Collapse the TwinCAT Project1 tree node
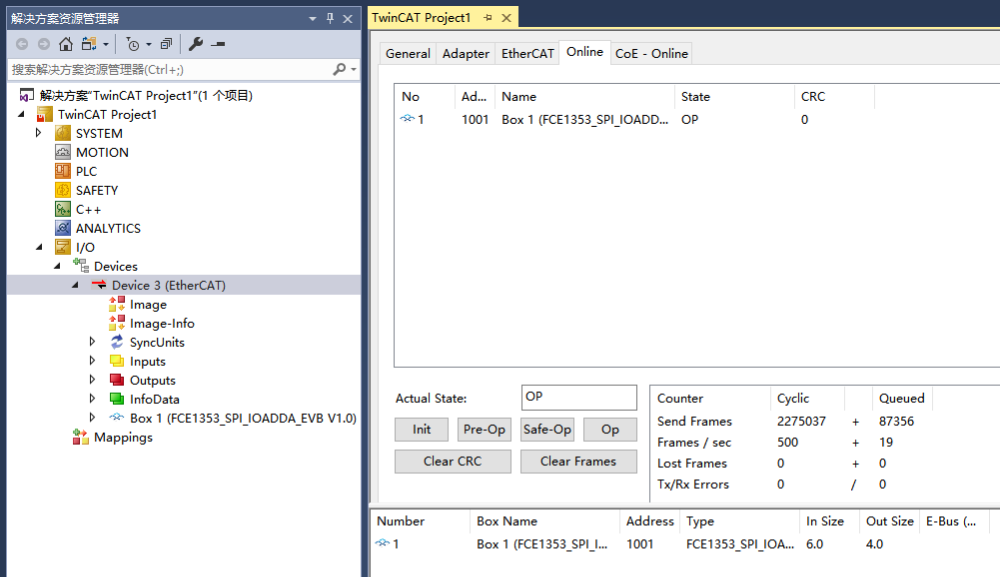Image resolution: width=1000 pixels, height=577 pixels. pos(22,114)
